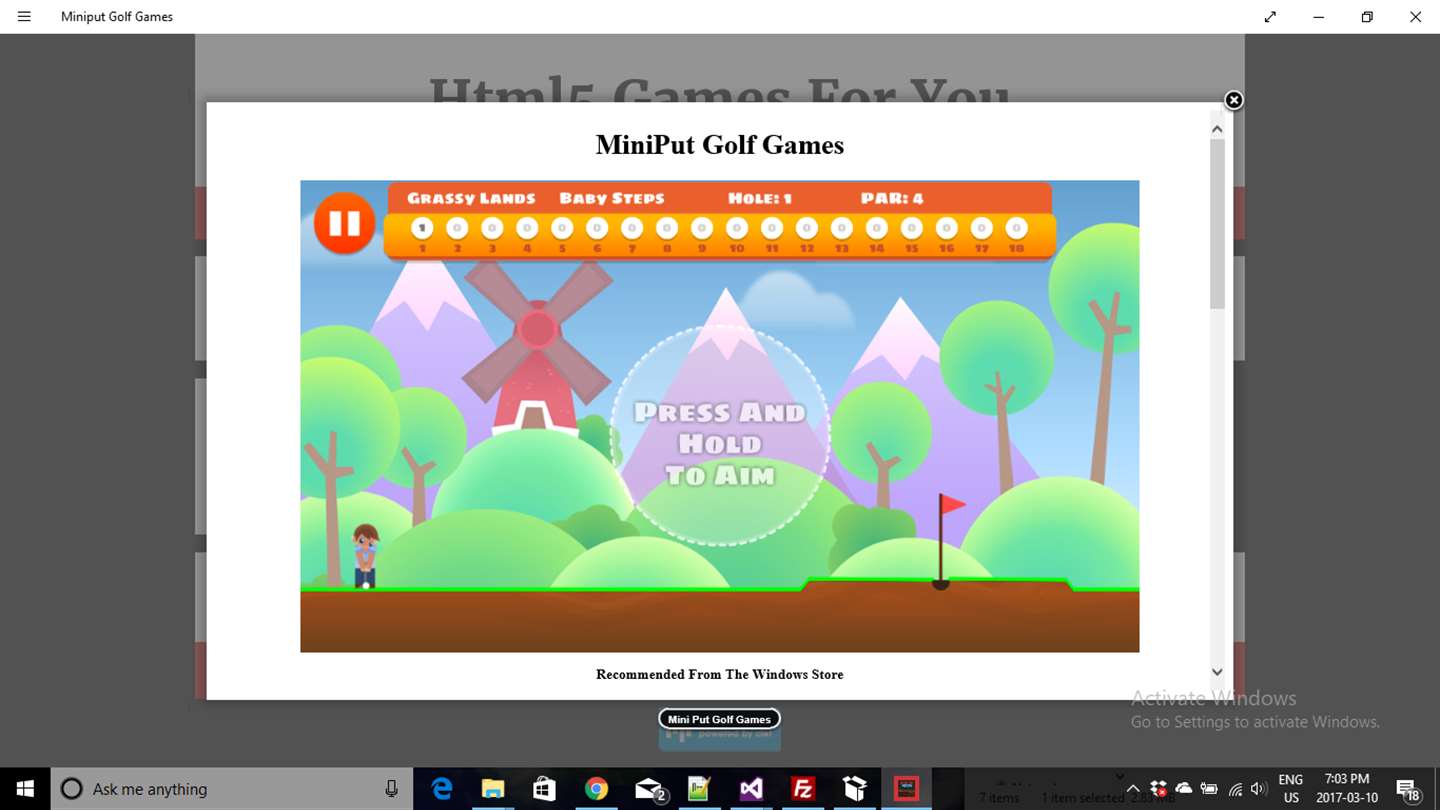The image size is (1440, 810).
Task: Click the Cortana microphone icon
Action: [x=391, y=789]
